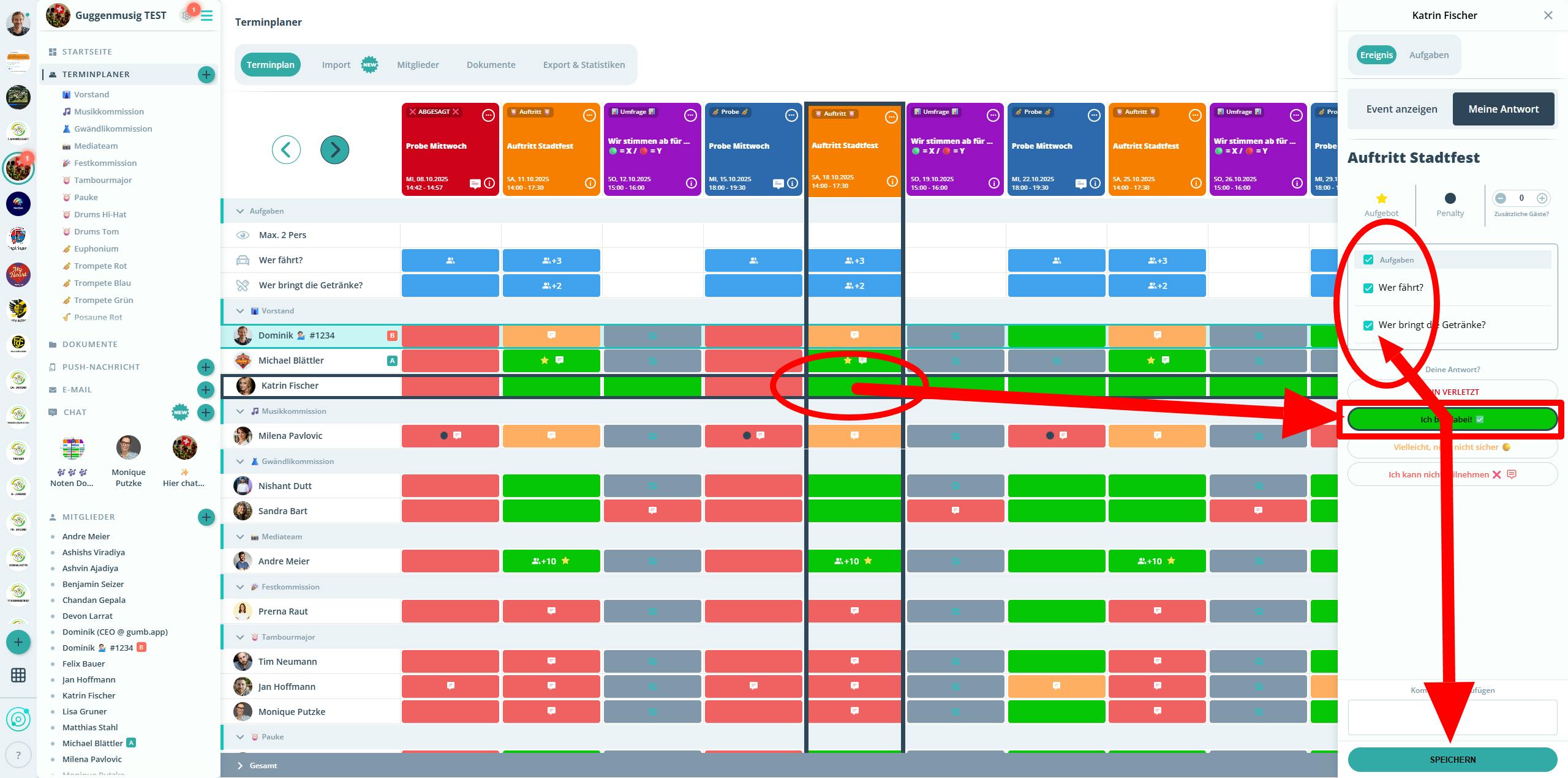Click the plus icon next to Terminplaner
The height and width of the screenshot is (778, 1568).
point(206,75)
